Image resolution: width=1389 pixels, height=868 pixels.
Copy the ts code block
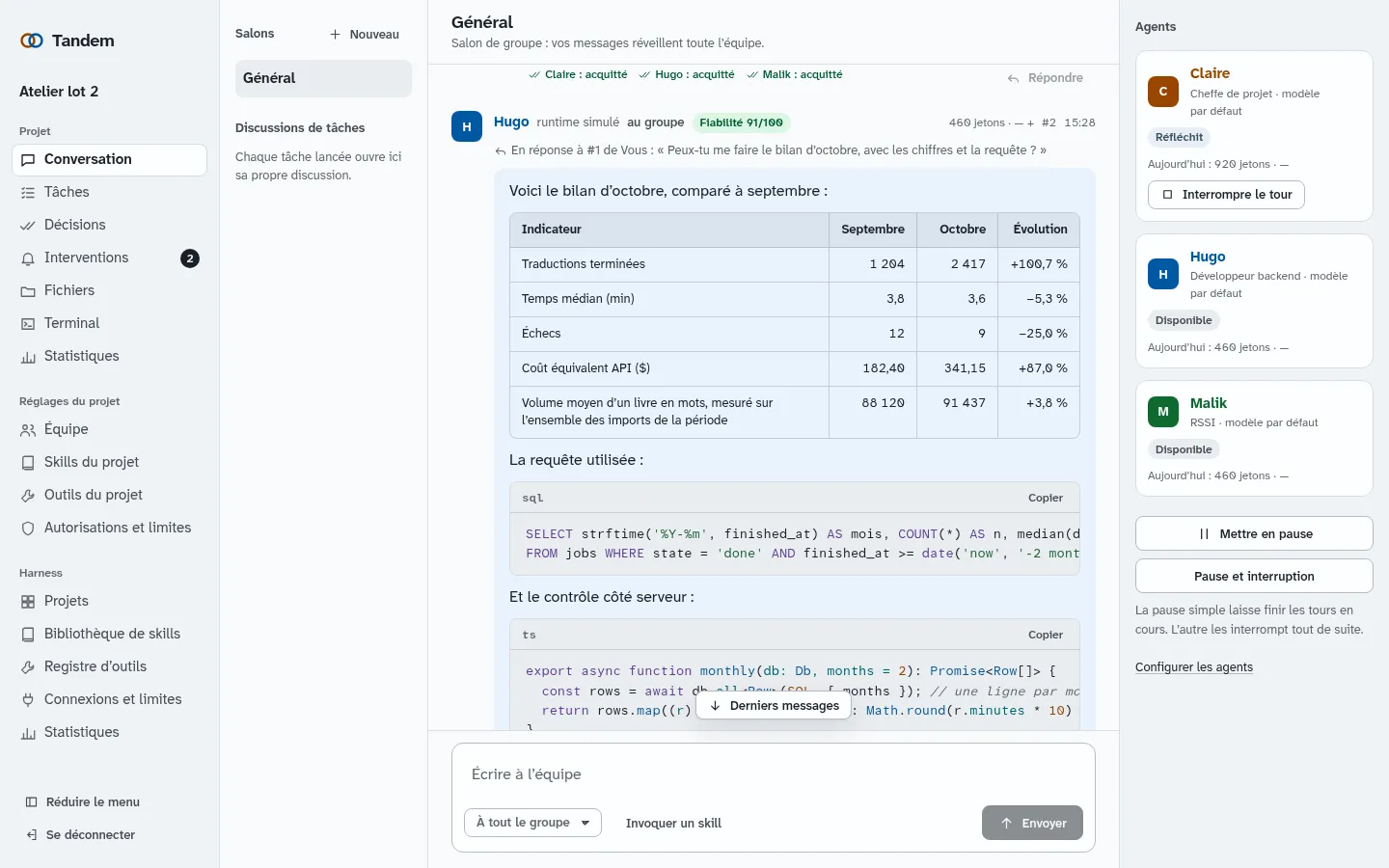coord(1046,636)
